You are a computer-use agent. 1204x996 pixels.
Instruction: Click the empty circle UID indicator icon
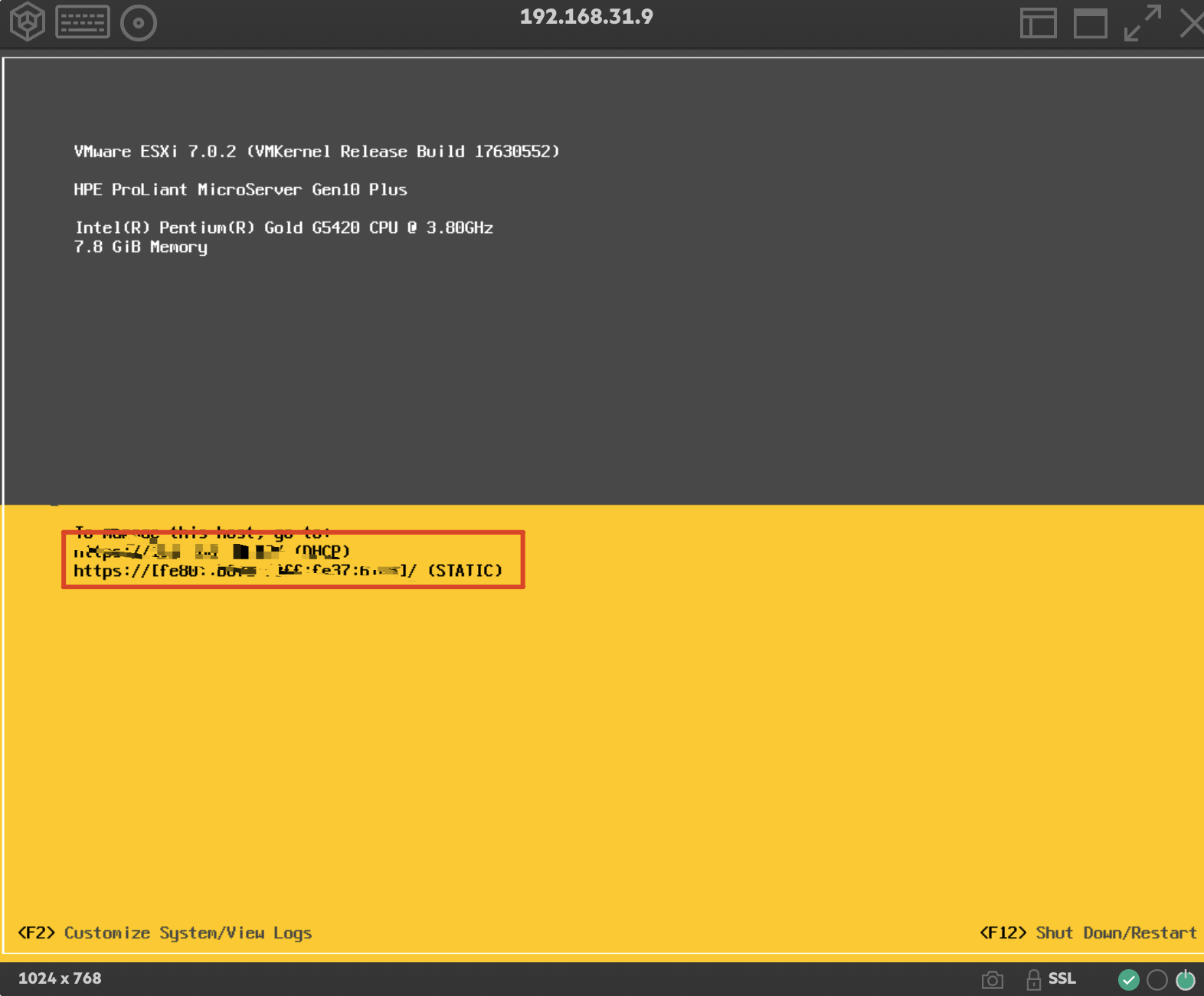tap(1157, 979)
